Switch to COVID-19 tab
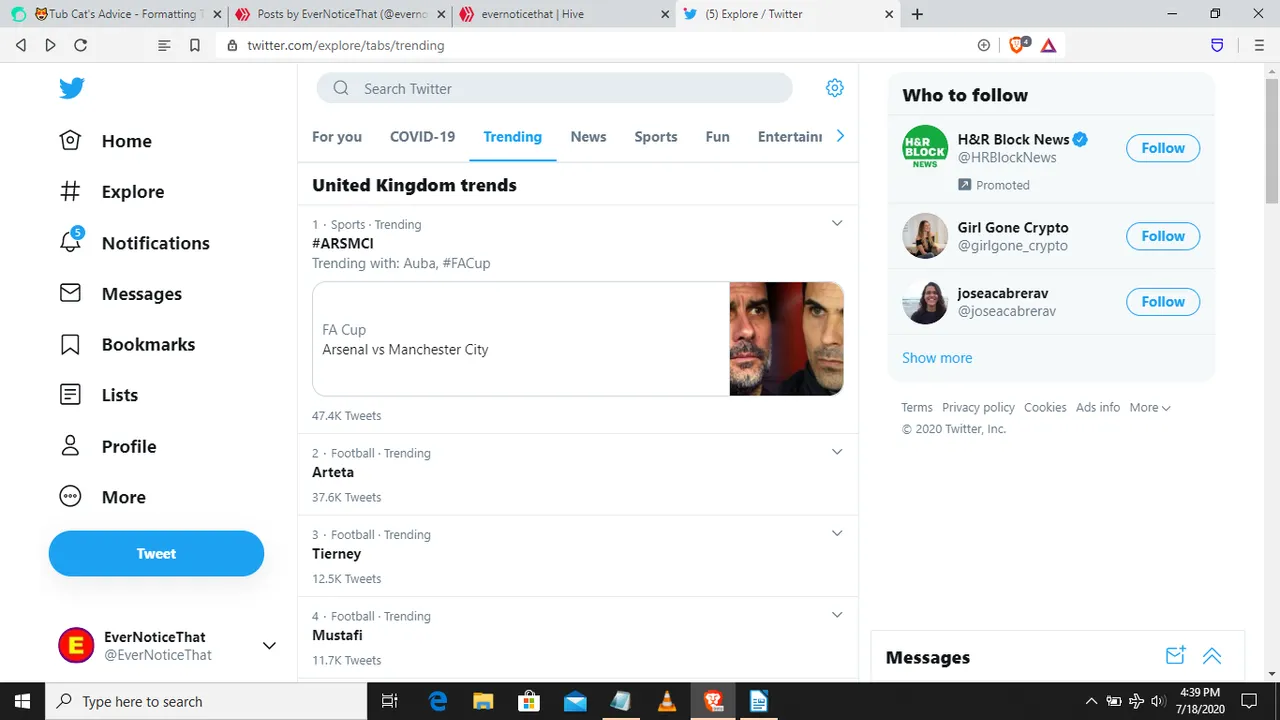This screenshot has height=720, width=1280. (x=422, y=137)
